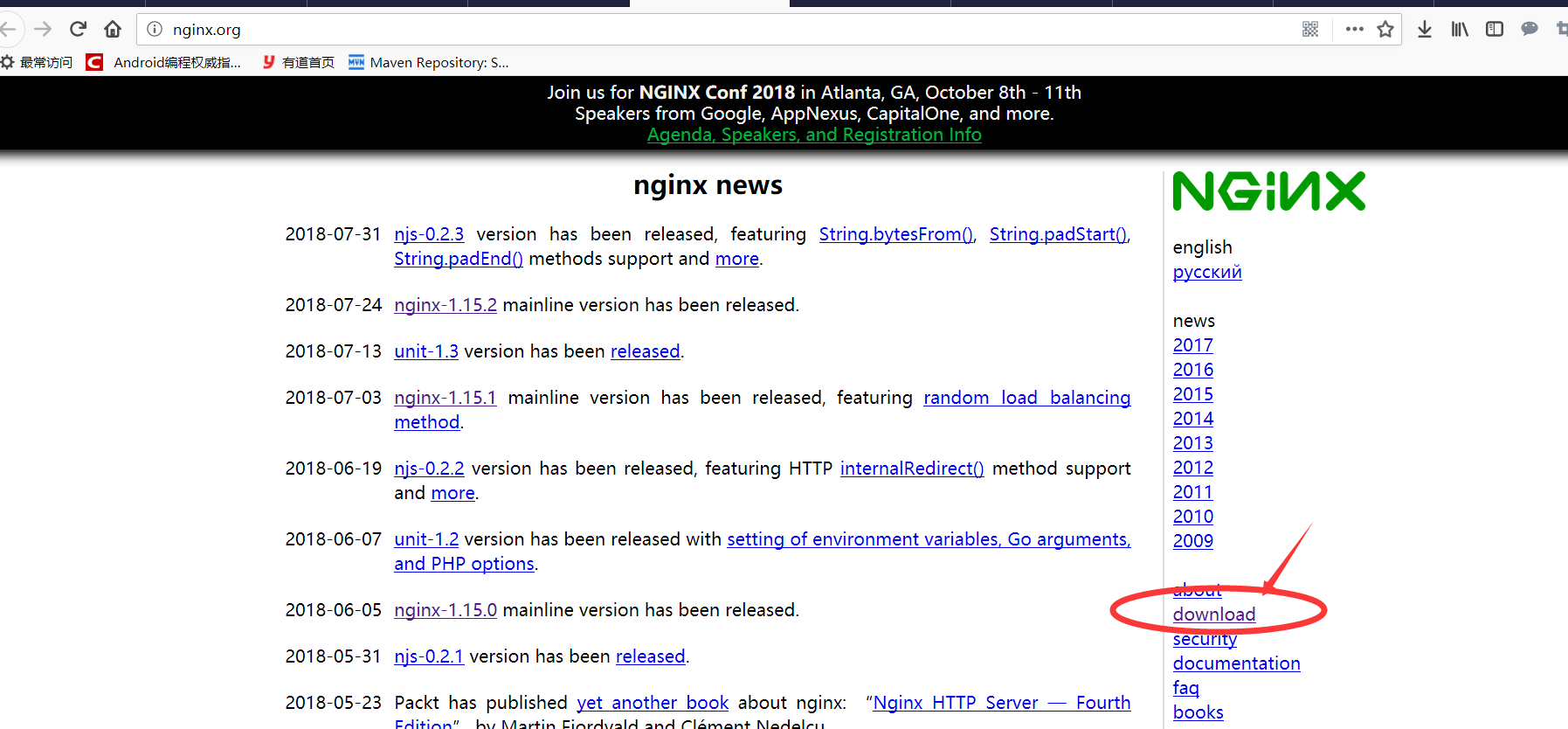Open 2014 news archive
The image size is (1568, 729).
(1193, 419)
